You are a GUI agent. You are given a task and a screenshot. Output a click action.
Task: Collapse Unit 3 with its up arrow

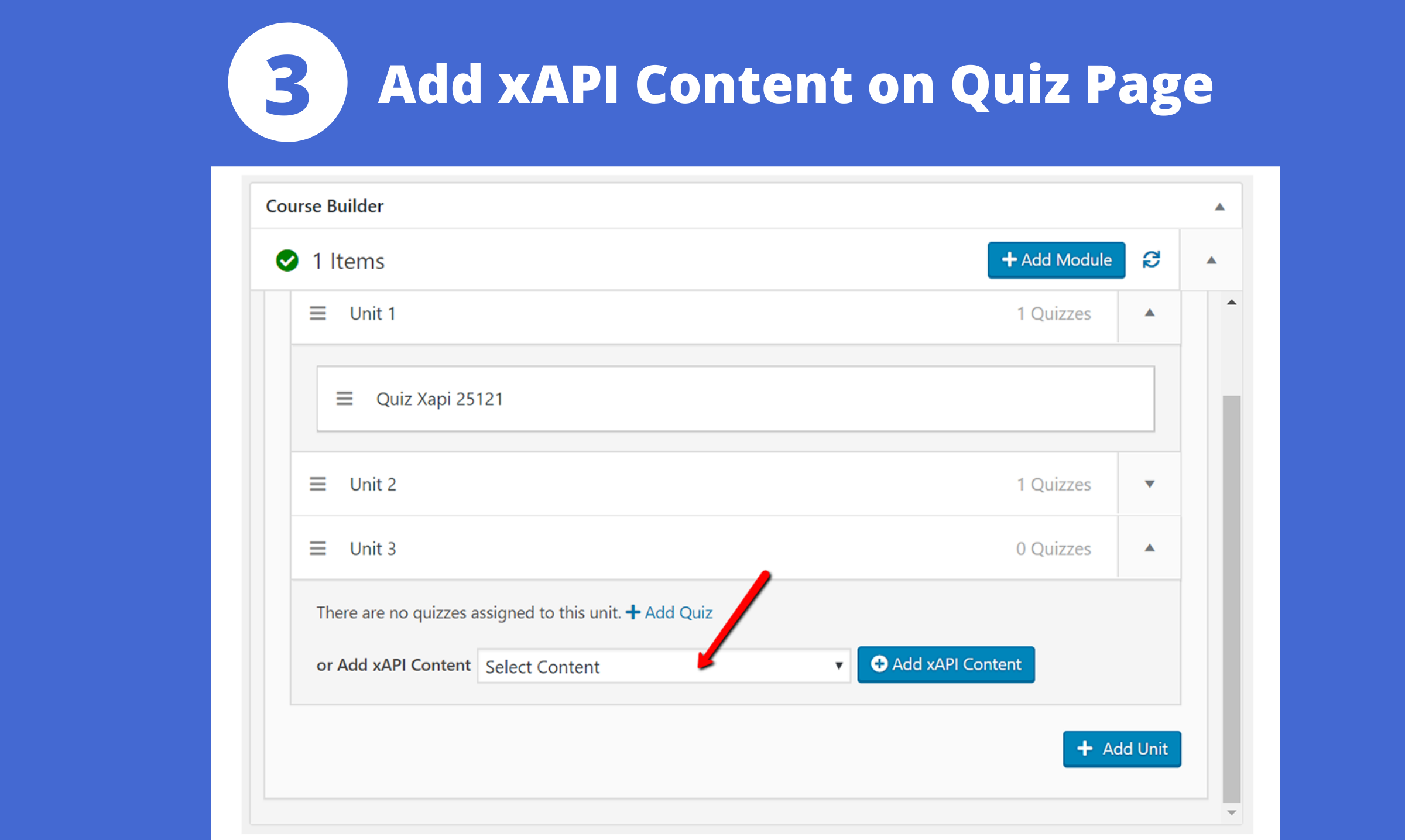point(1150,548)
